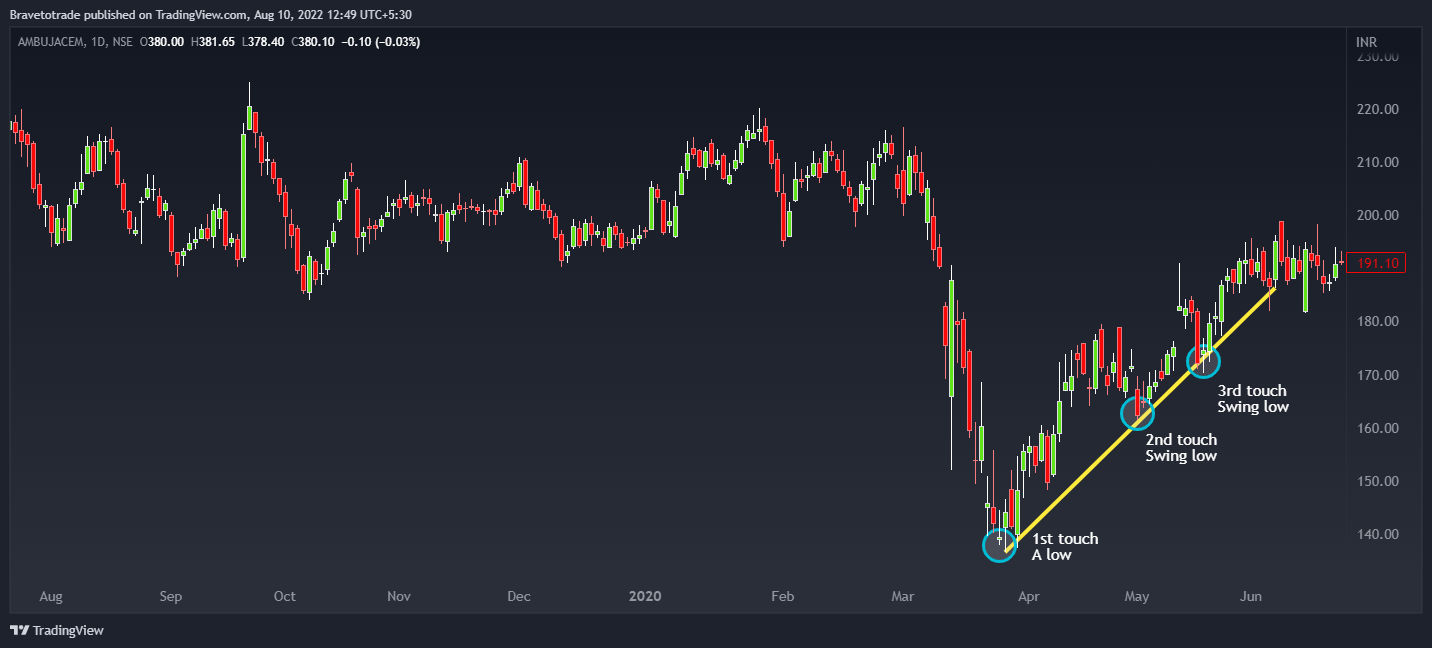The height and width of the screenshot is (648, 1432).
Task: Select the yellow ascending trend line
Action: pyautogui.click(x=1140, y=420)
